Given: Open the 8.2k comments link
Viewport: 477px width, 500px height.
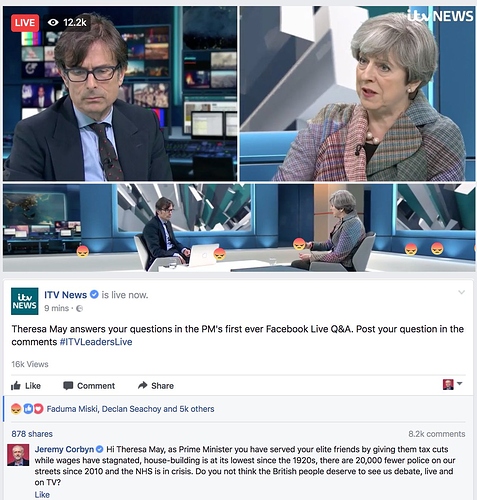Looking at the screenshot, I should pos(437,434).
